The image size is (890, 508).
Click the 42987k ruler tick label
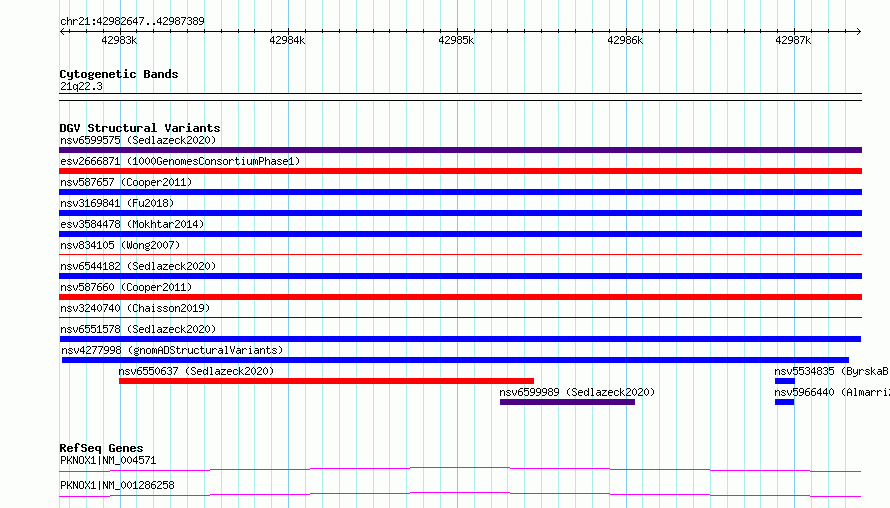pyautogui.click(x=794, y=40)
